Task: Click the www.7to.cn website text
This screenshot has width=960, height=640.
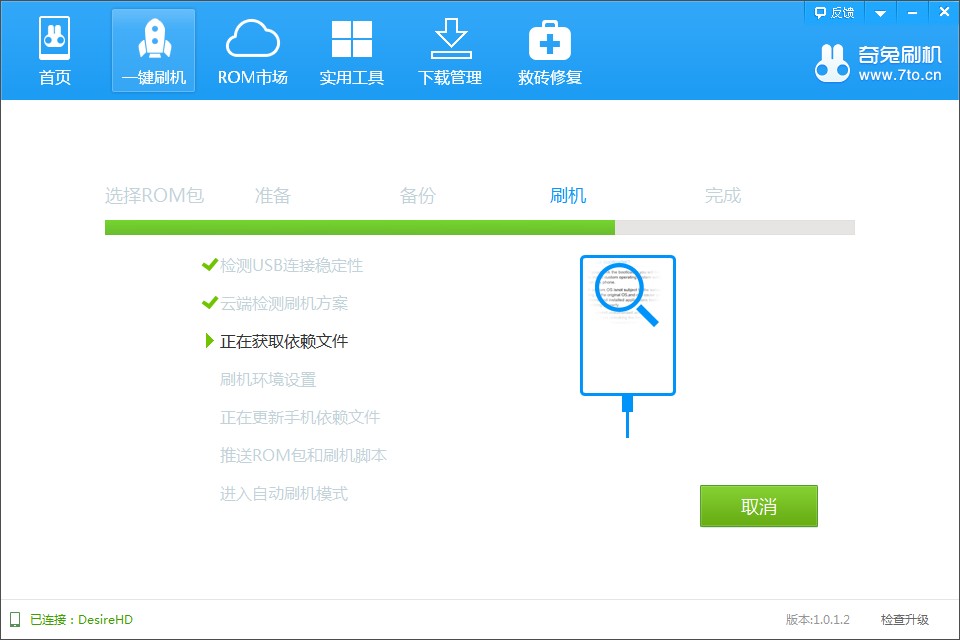Action: [899, 75]
